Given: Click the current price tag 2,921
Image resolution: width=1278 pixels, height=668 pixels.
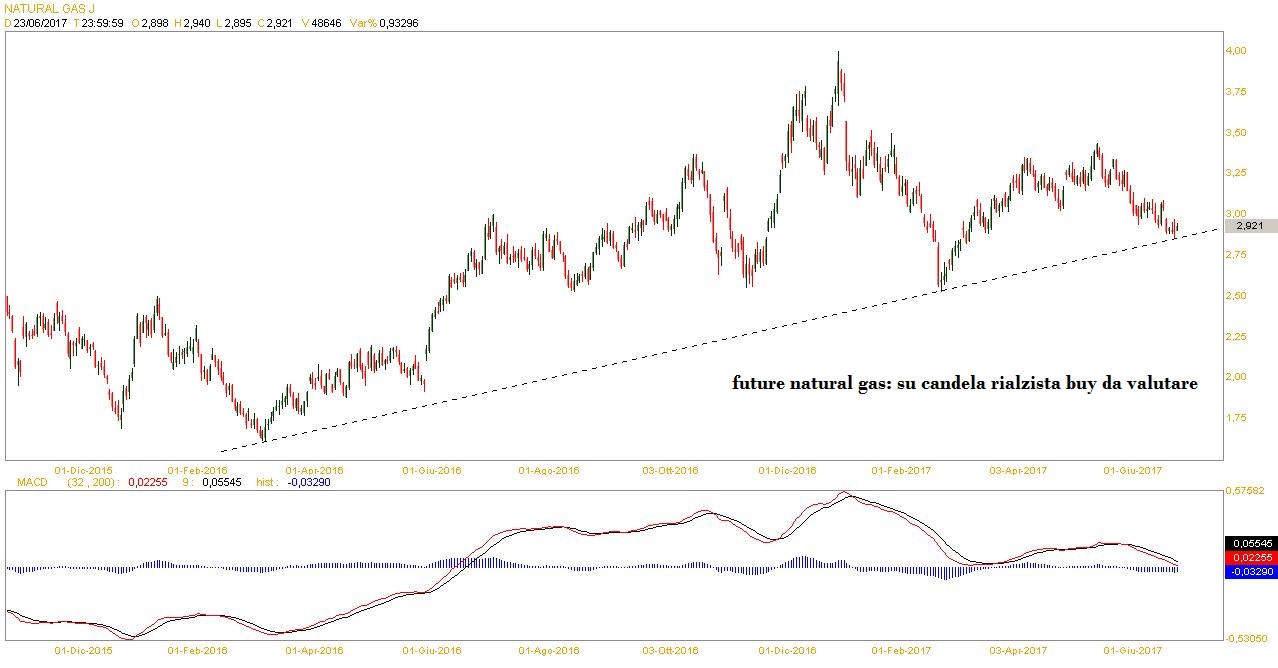Looking at the screenshot, I should click(x=1251, y=226).
